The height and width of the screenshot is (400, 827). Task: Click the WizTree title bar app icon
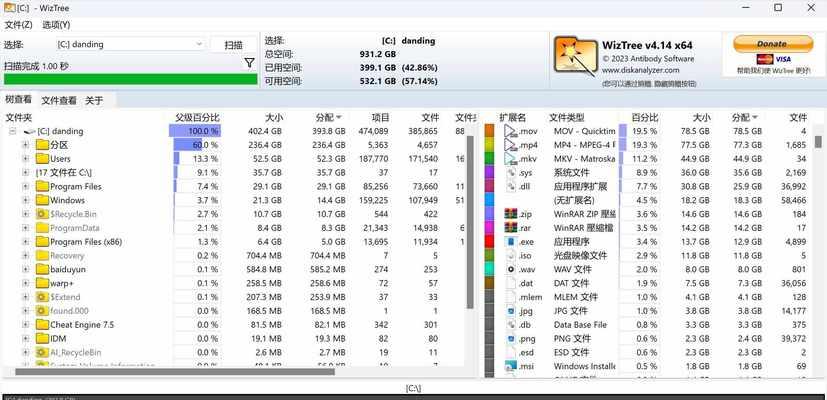pyautogui.click(x=9, y=7)
